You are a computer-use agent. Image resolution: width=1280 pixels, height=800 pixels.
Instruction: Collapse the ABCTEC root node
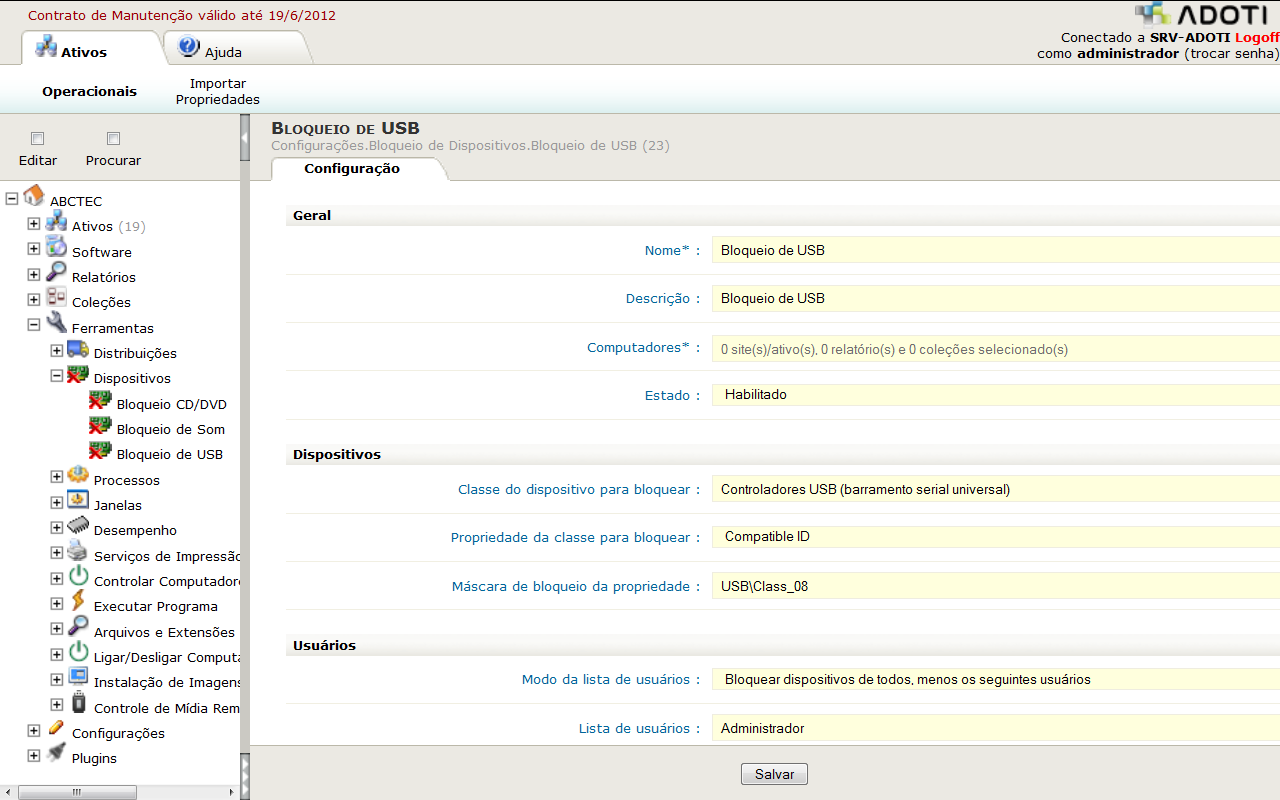tap(12, 198)
